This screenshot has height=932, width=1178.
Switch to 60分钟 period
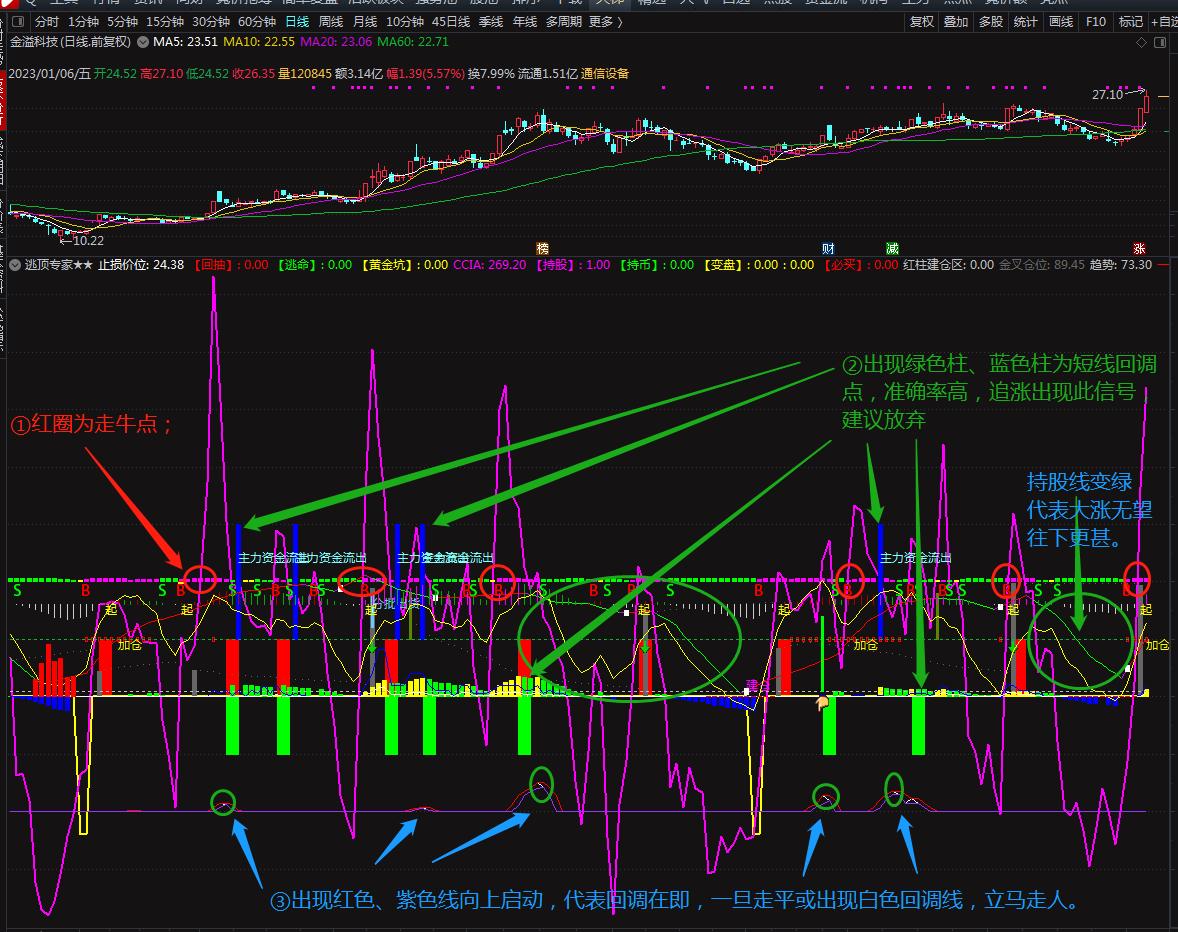[257, 22]
